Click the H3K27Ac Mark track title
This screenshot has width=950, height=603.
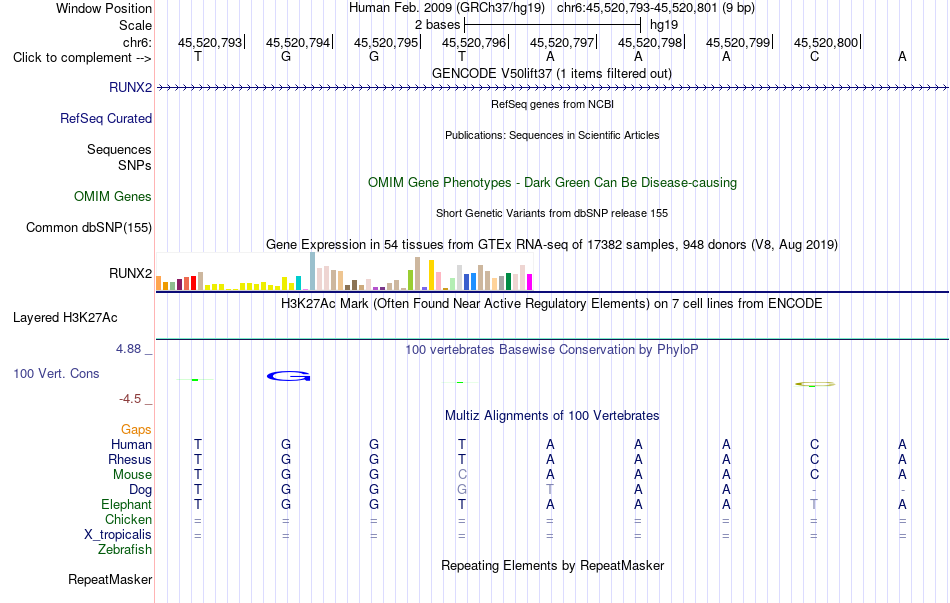click(x=552, y=303)
